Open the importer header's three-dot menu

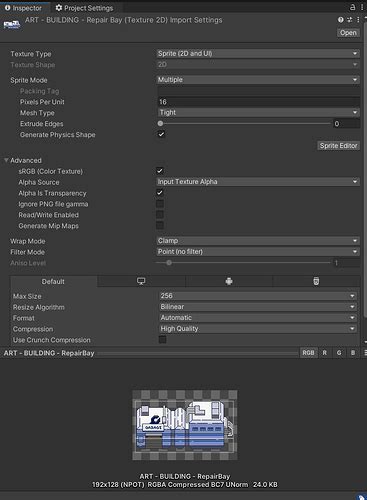(x=358, y=20)
